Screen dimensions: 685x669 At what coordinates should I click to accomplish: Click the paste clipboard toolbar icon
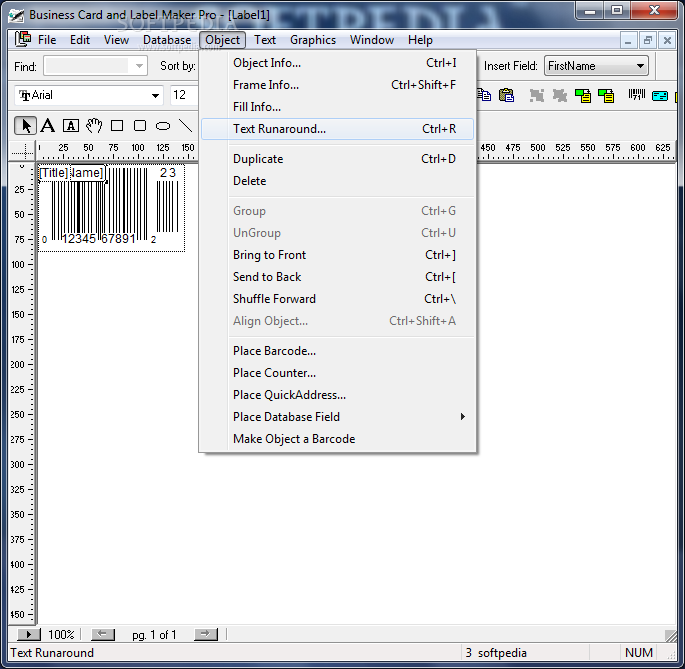[506, 95]
